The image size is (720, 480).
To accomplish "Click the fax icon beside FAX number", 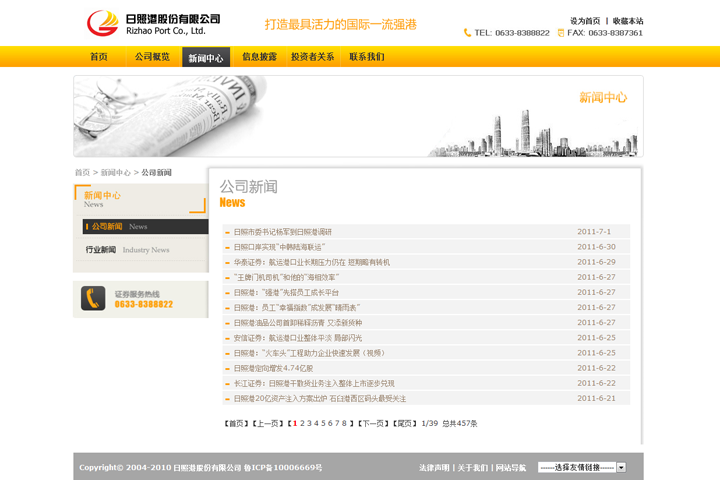I will (x=559, y=33).
